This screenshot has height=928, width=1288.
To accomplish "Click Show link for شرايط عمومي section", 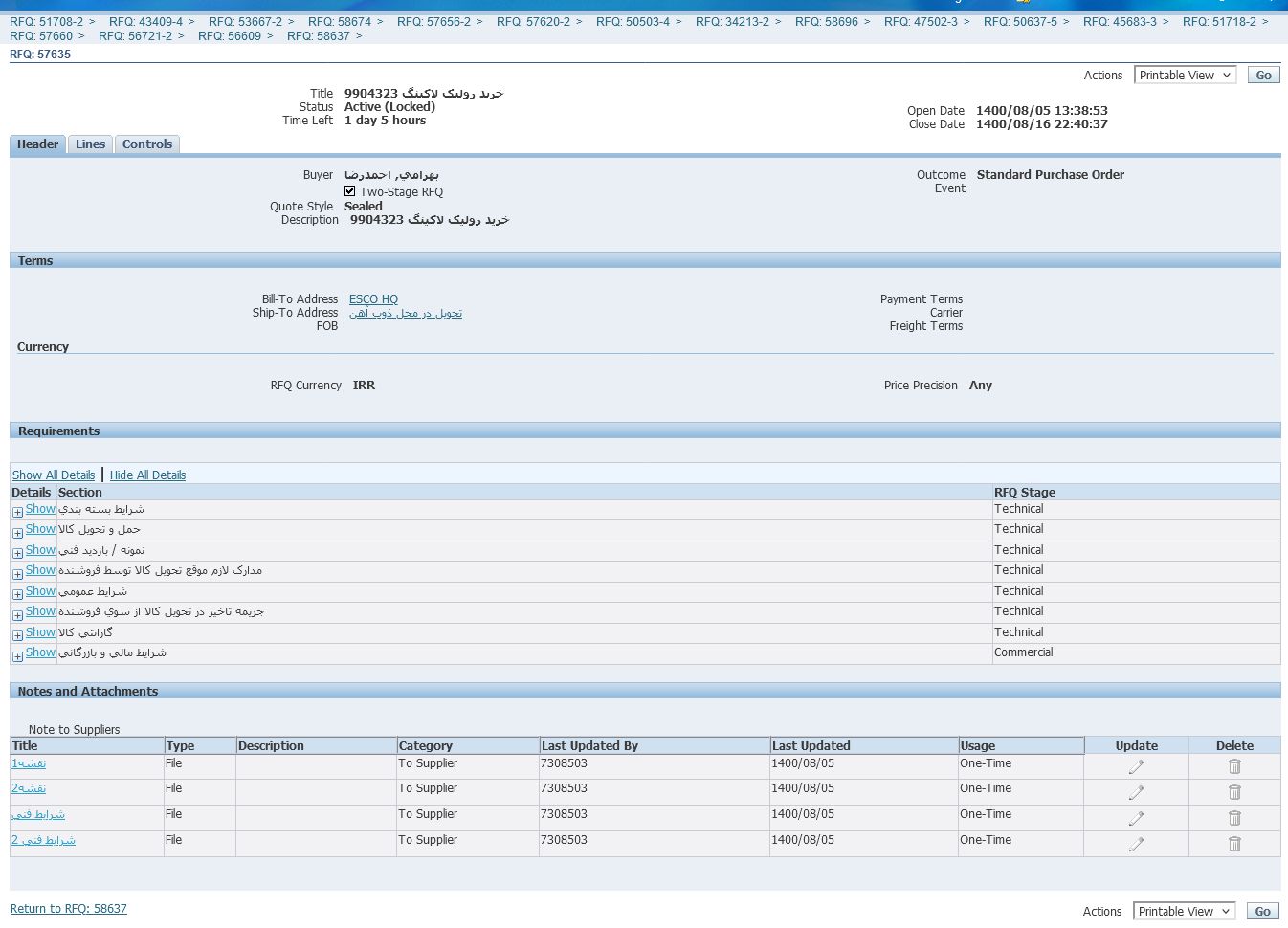I will point(40,591).
